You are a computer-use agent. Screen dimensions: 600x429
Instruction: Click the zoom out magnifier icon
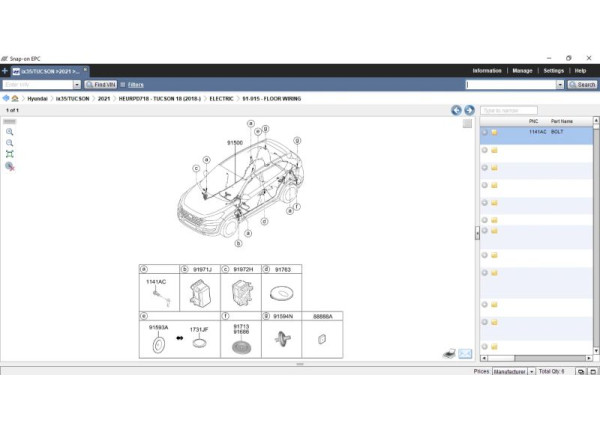pyautogui.click(x=10, y=143)
